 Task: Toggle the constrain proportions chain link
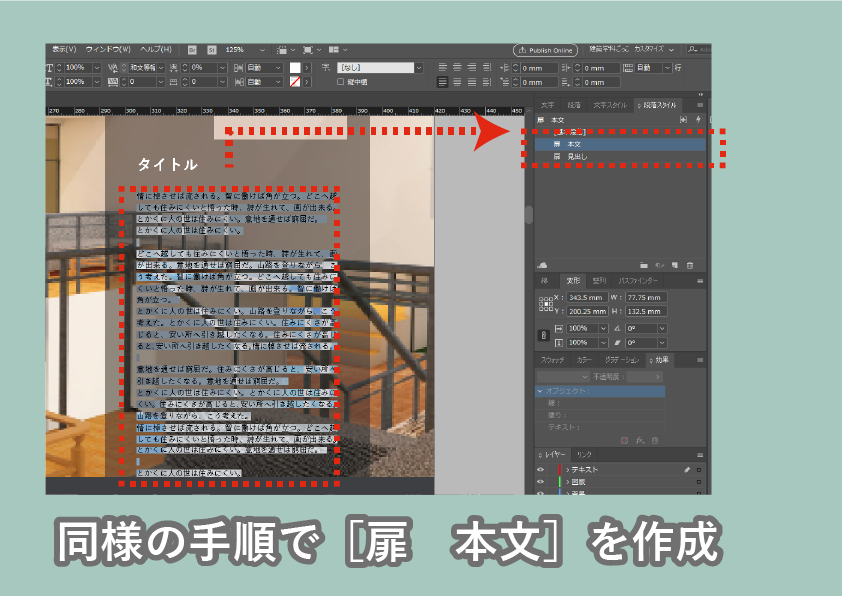tap(543, 336)
